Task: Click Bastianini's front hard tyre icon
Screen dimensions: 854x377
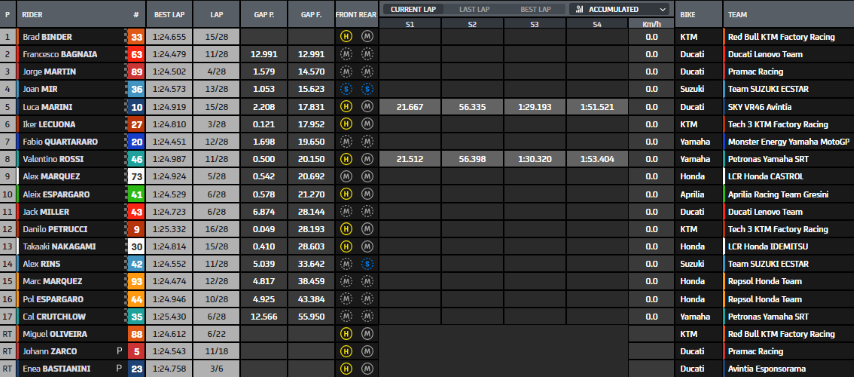Action: point(345,369)
